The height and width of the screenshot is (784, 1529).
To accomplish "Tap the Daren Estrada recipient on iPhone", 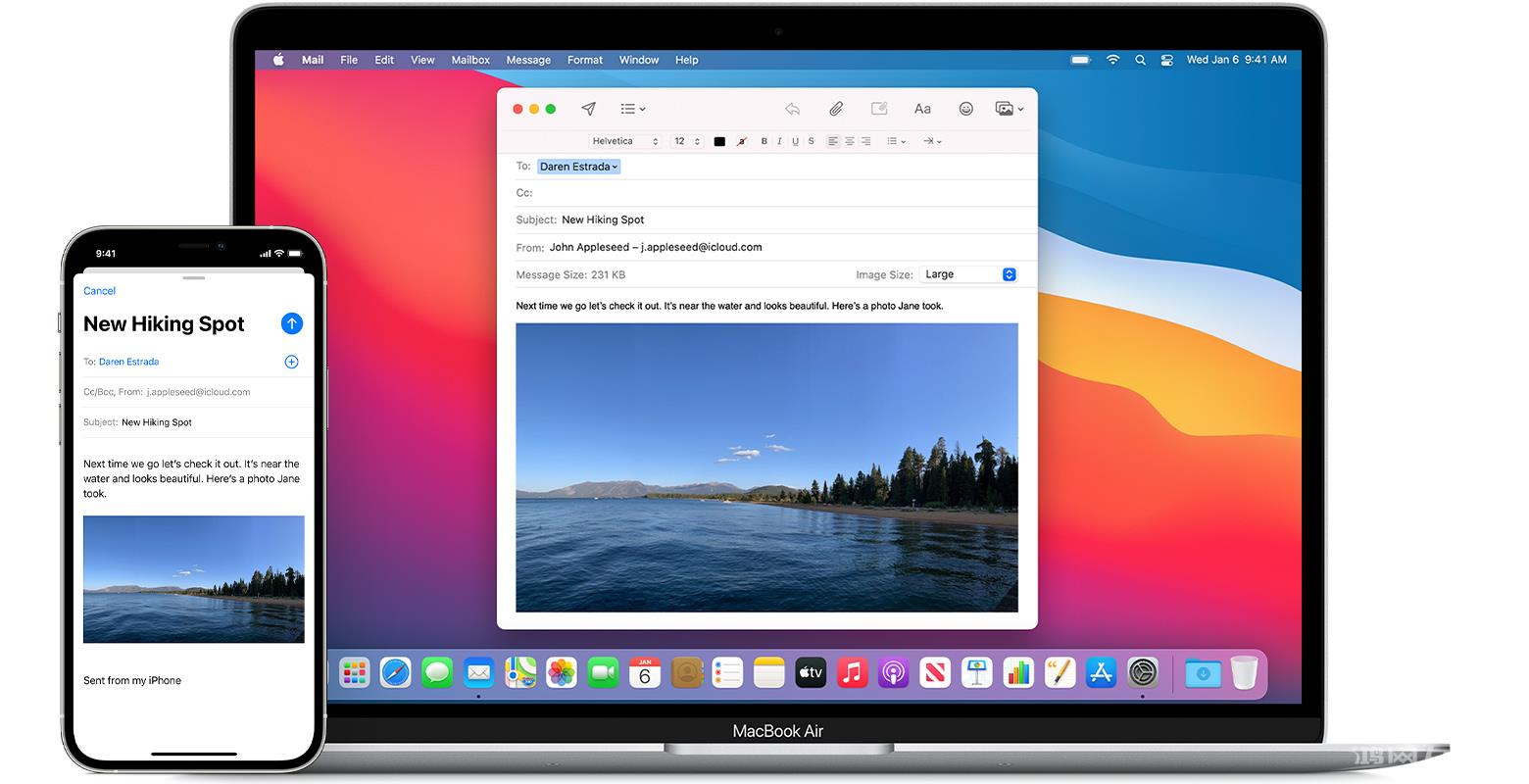I will click(128, 362).
